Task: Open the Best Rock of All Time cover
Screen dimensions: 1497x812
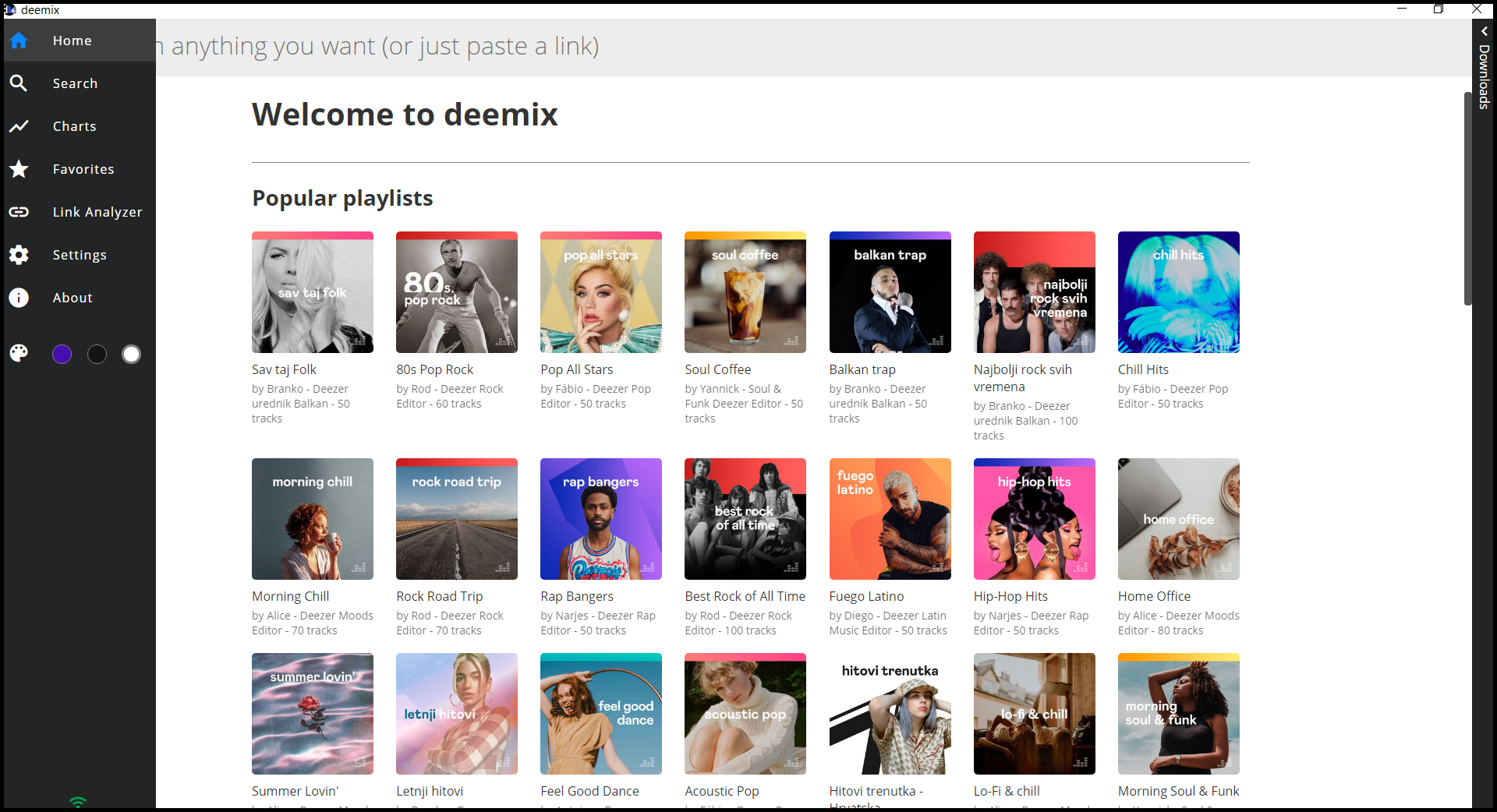Action: (745, 519)
